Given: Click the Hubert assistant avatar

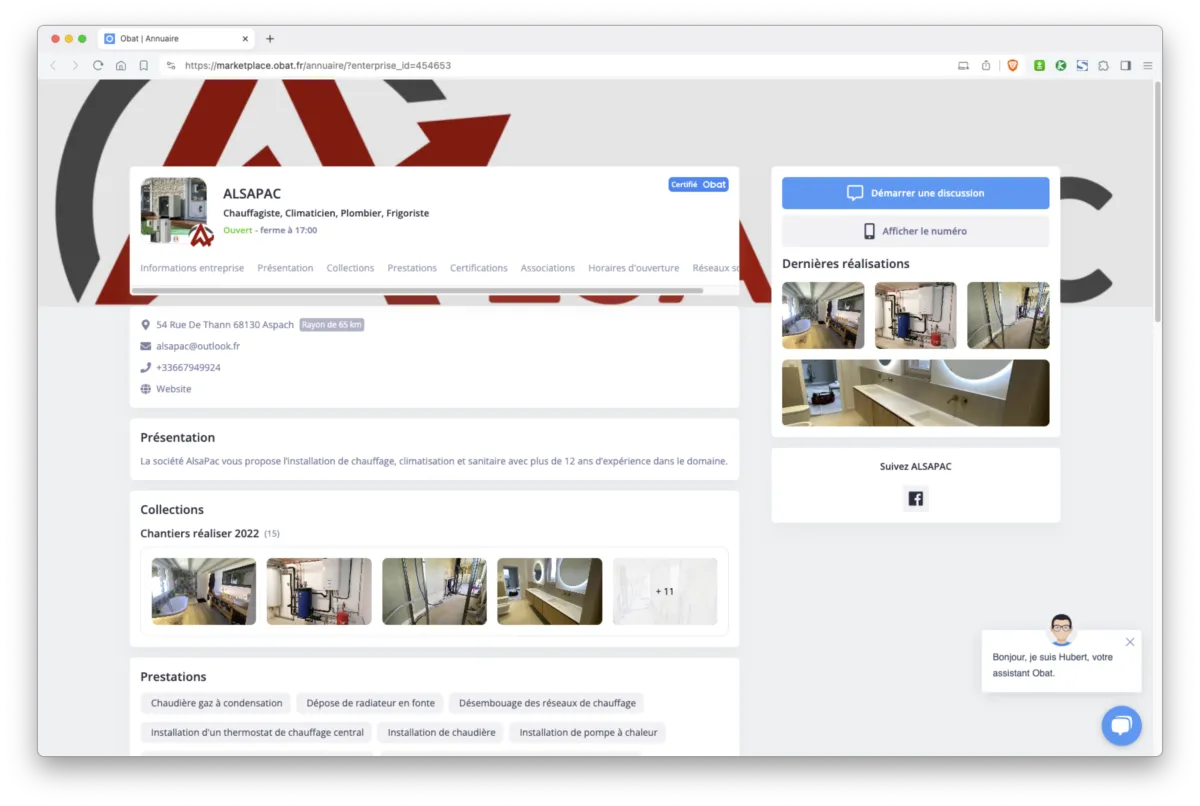Looking at the screenshot, I should (x=1061, y=629).
